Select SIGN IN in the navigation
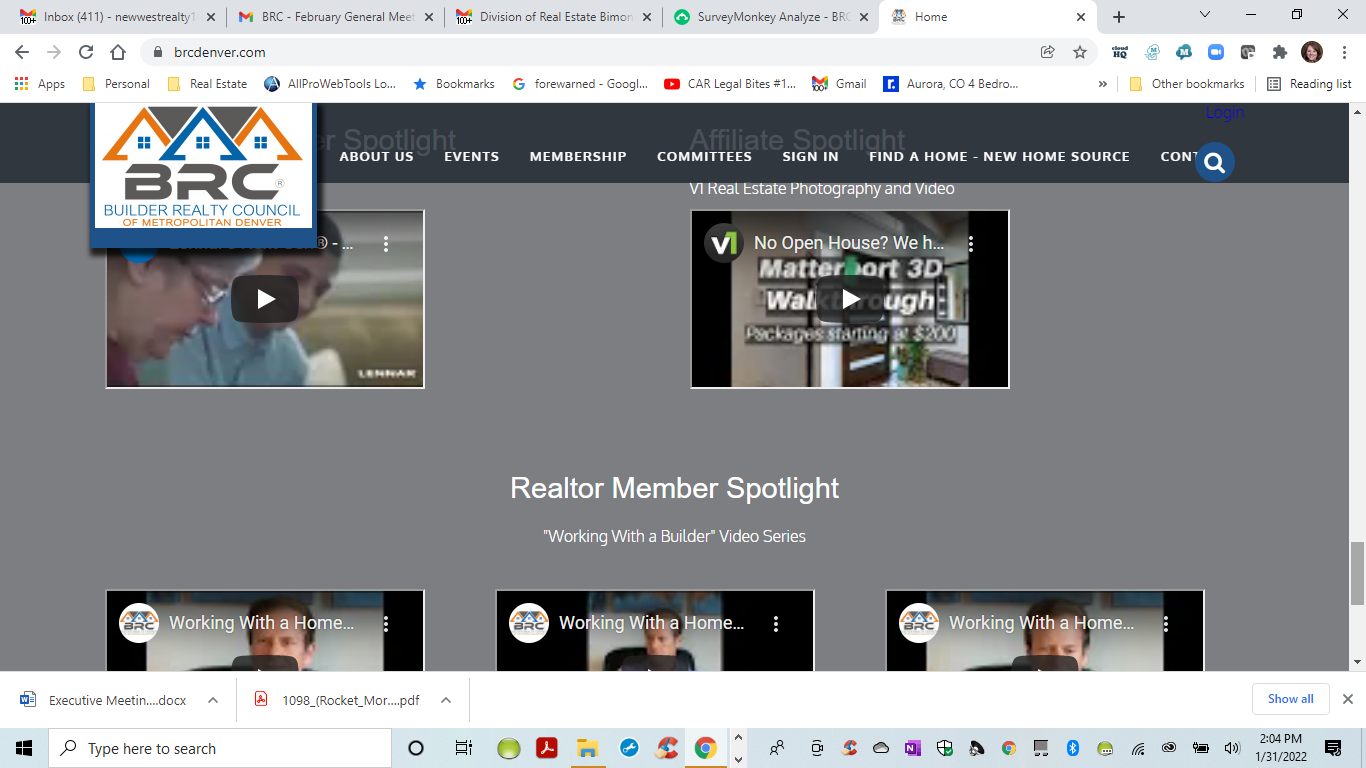 pos(810,156)
